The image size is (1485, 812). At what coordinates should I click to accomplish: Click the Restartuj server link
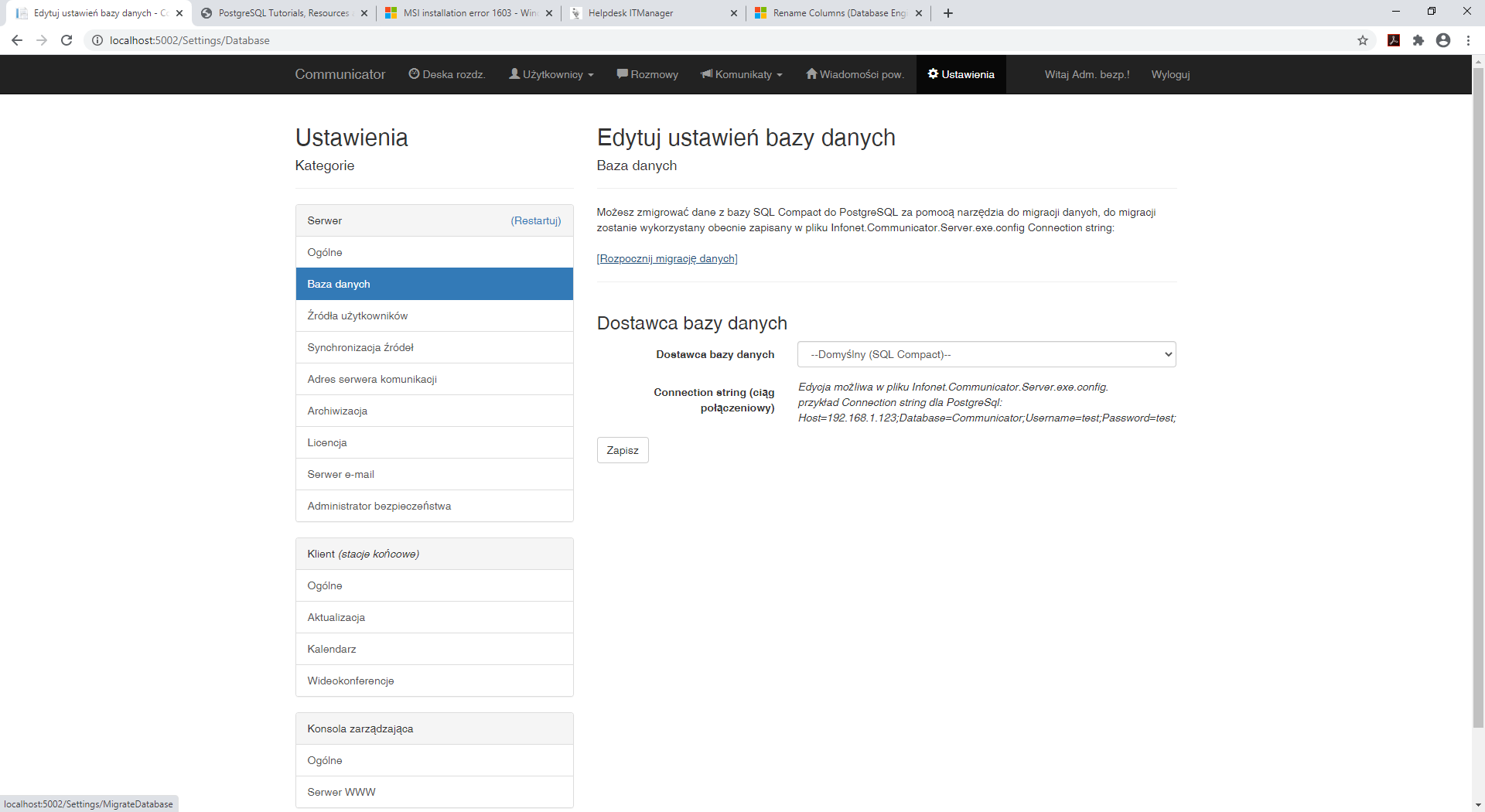coord(536,220)
